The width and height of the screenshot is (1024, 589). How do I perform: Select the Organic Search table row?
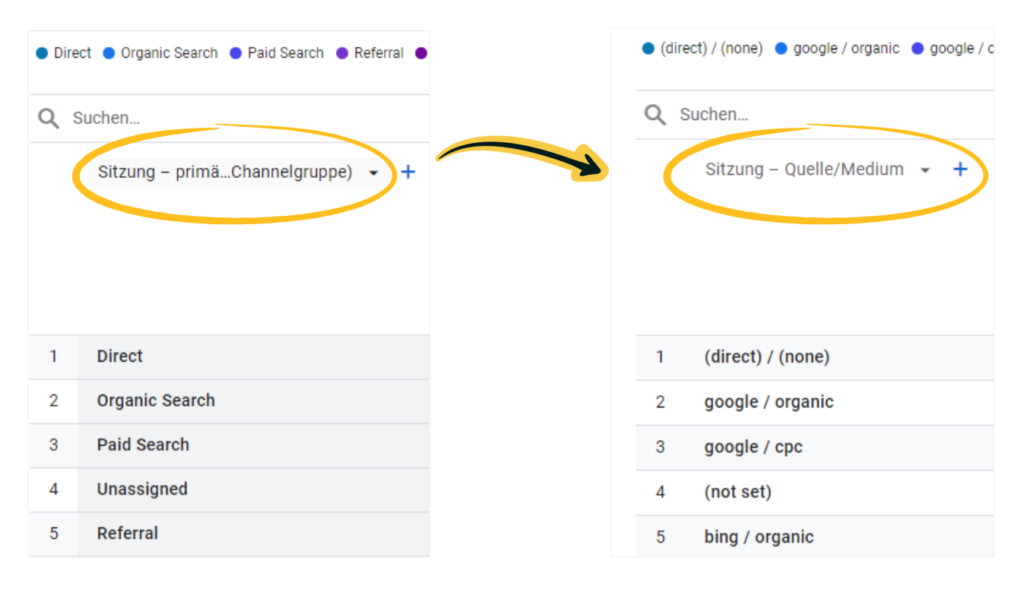156,400
